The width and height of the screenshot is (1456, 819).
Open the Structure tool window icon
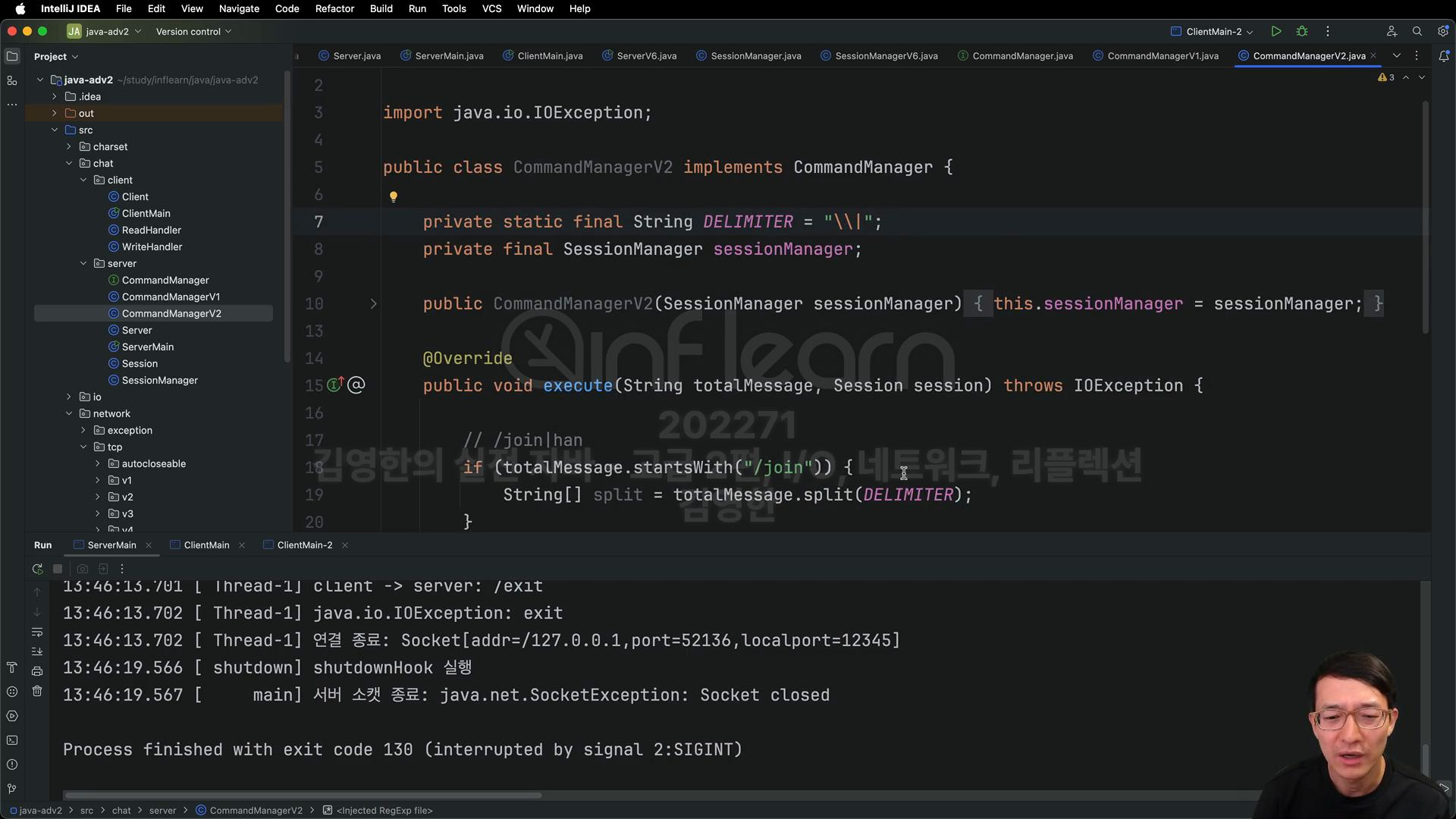coord(12,80)
